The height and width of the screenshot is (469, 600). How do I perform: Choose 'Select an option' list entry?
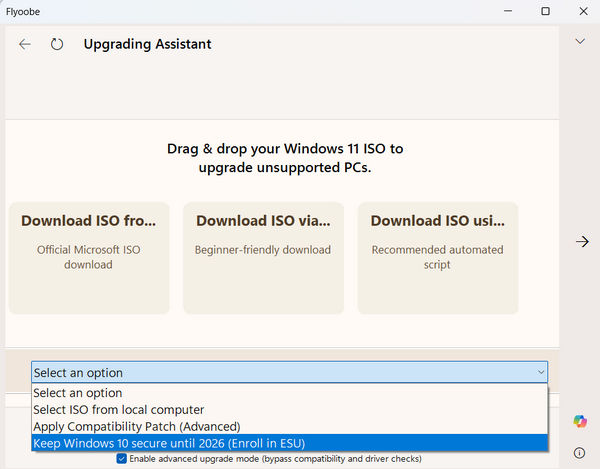(x=289, y=393)
